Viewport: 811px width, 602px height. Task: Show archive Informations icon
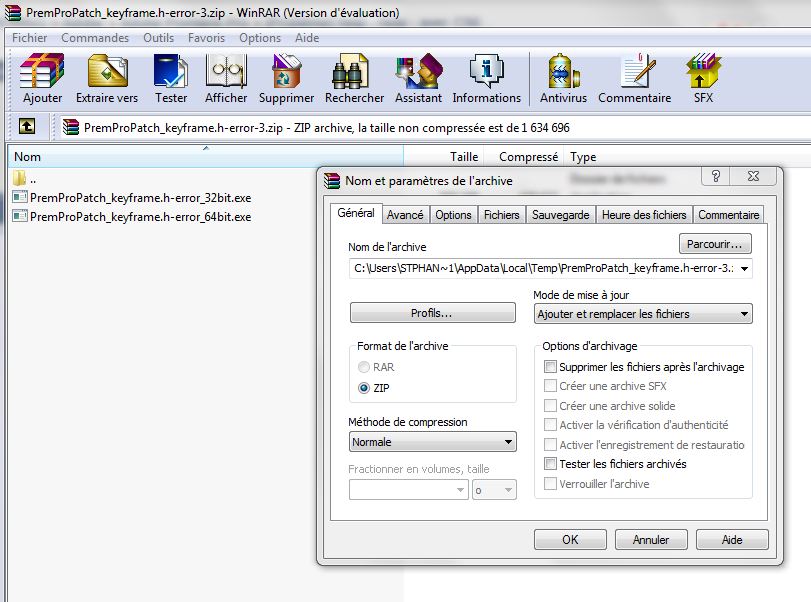coord(486,71)
